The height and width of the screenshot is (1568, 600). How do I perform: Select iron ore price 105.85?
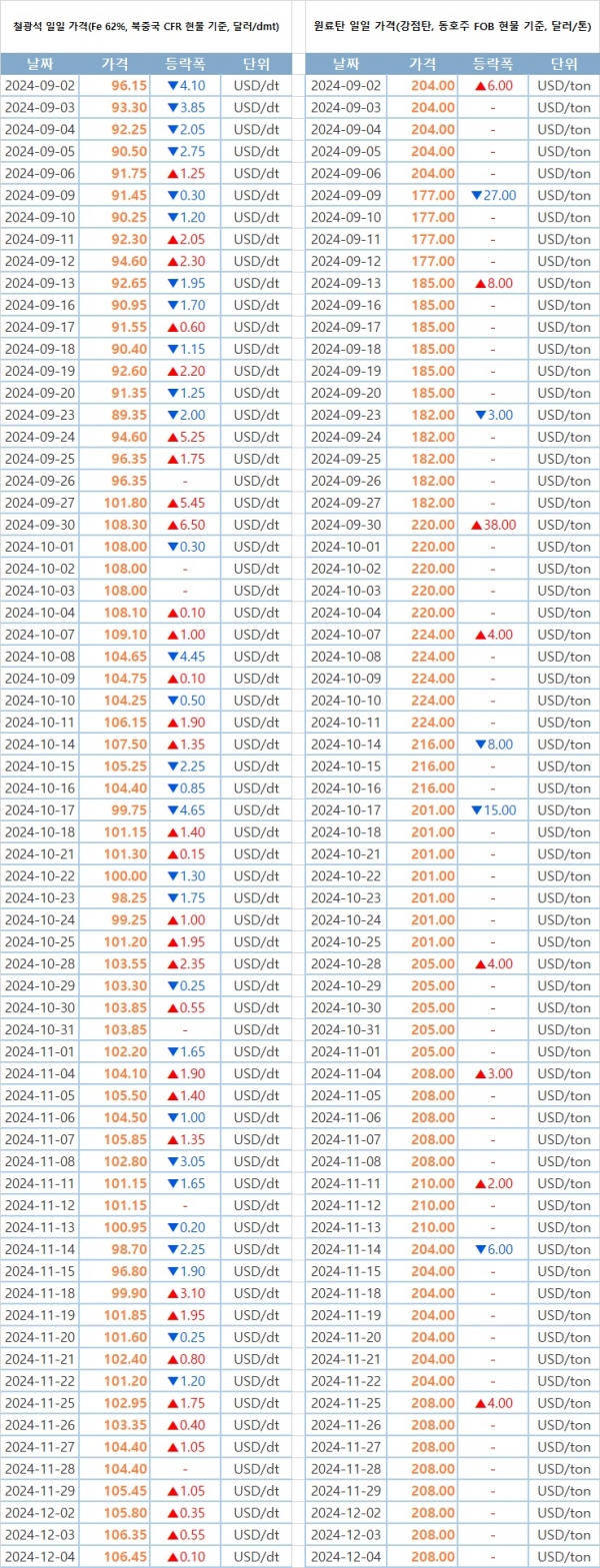click(x=126, y=1140)
